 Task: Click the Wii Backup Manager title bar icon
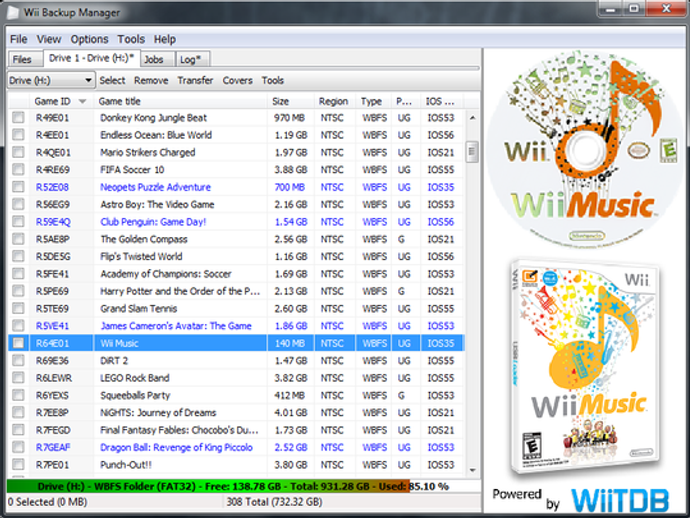click(13, 12)
